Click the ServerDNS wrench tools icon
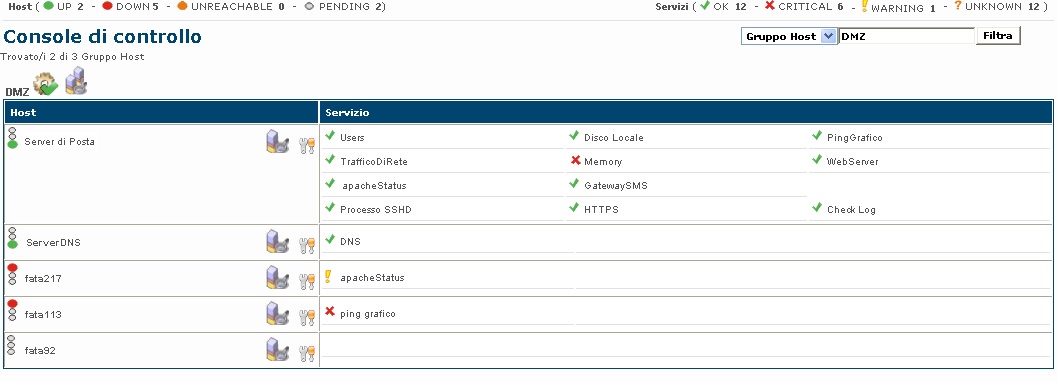Image resolution: width=1058 pixels, height=381 pixels. click(x=307, y=245)
